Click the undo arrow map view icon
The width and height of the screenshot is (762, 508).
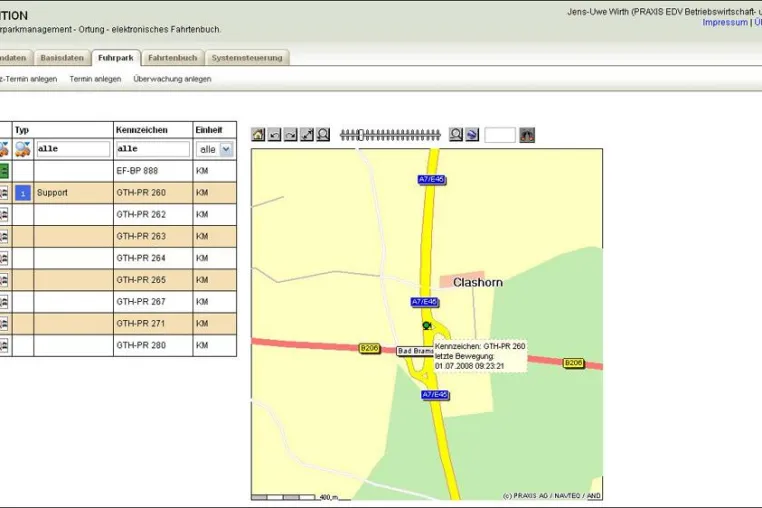(x=275, y=135)
